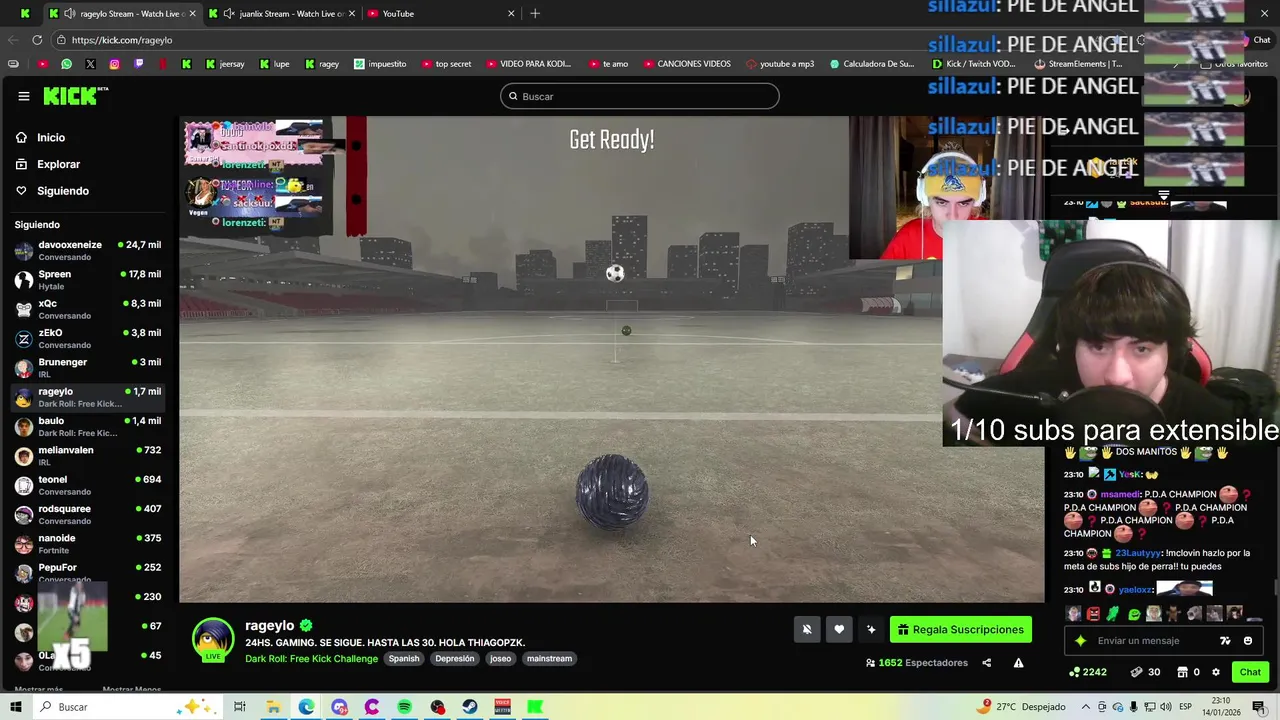1280x720 pixels.
Task: Open Instagram bookmark icon
Action: (114, 64)
